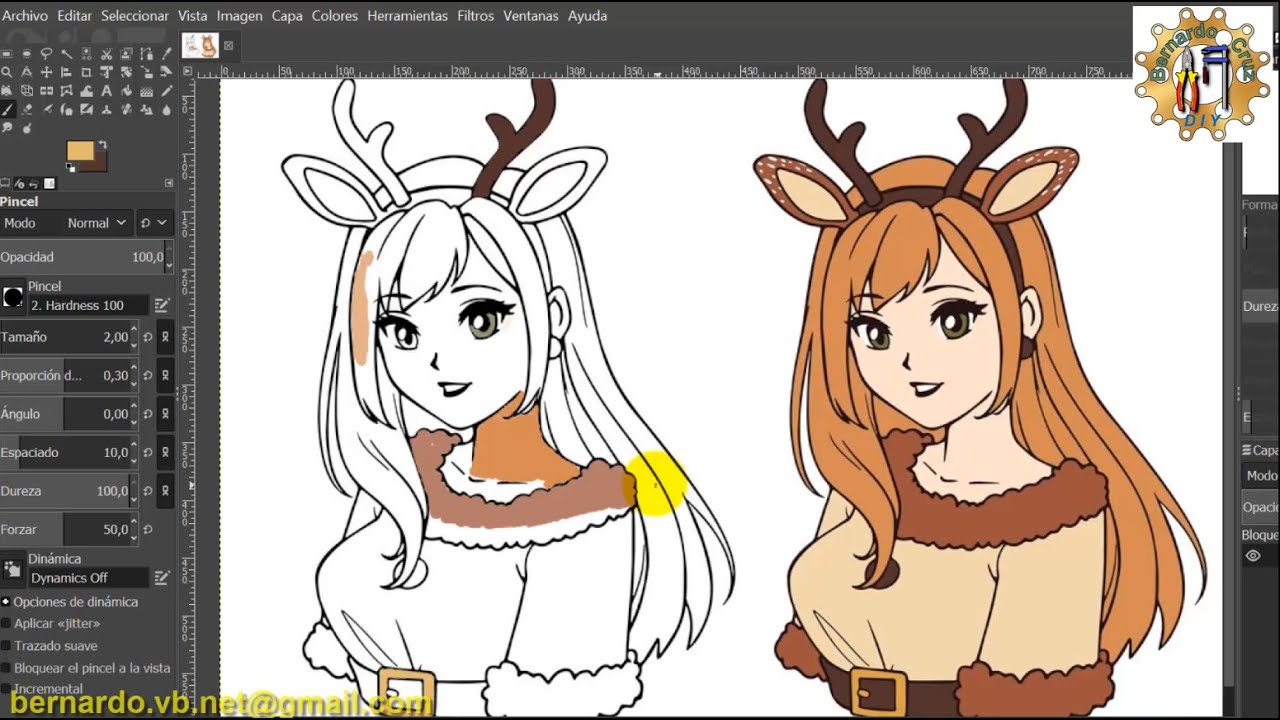Select the Rectangle Select tool
Screen dimensions: 1280x720
coord(7,53)
